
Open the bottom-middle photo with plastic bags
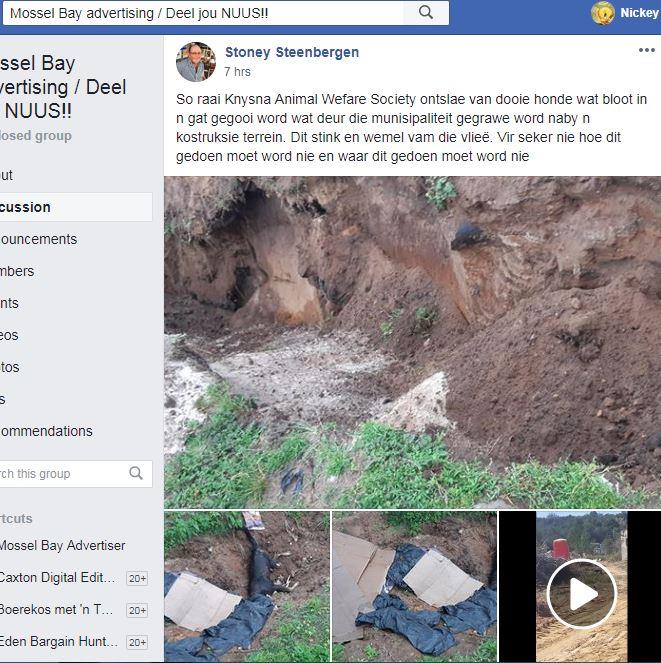click(x=414, y=587)
